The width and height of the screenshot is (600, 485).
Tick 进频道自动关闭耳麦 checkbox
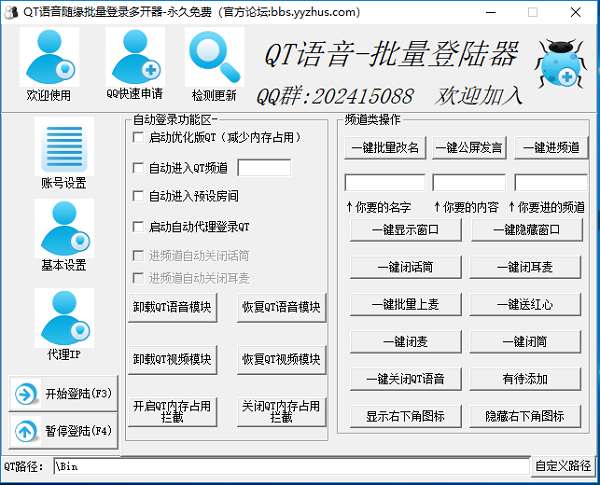(138, 278)
